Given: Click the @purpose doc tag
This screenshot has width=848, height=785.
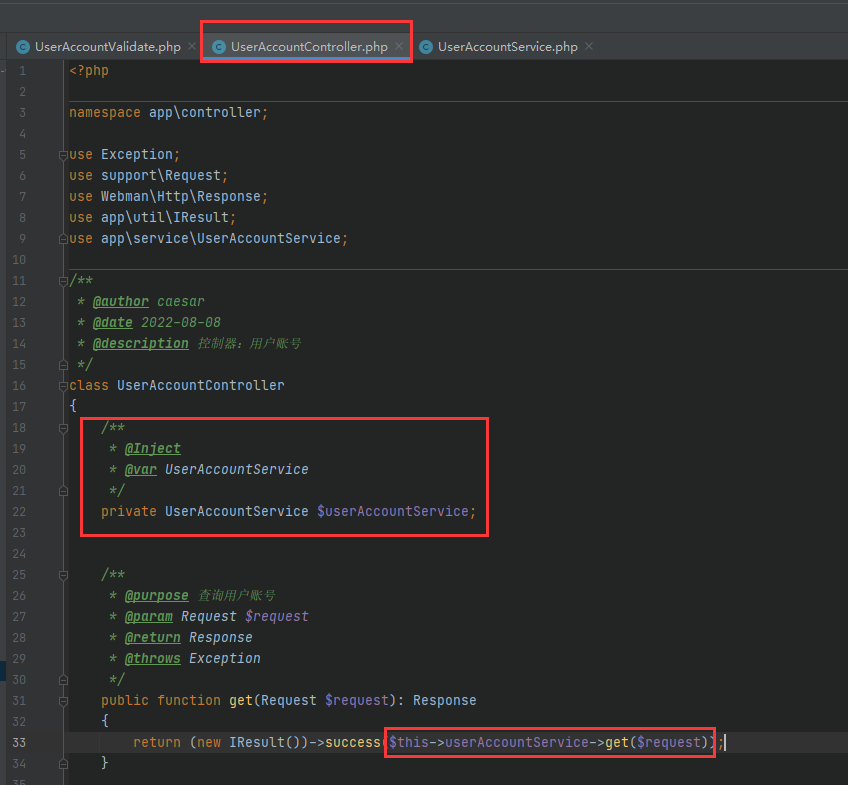Looking at the screenshot, I should point(156,595).
